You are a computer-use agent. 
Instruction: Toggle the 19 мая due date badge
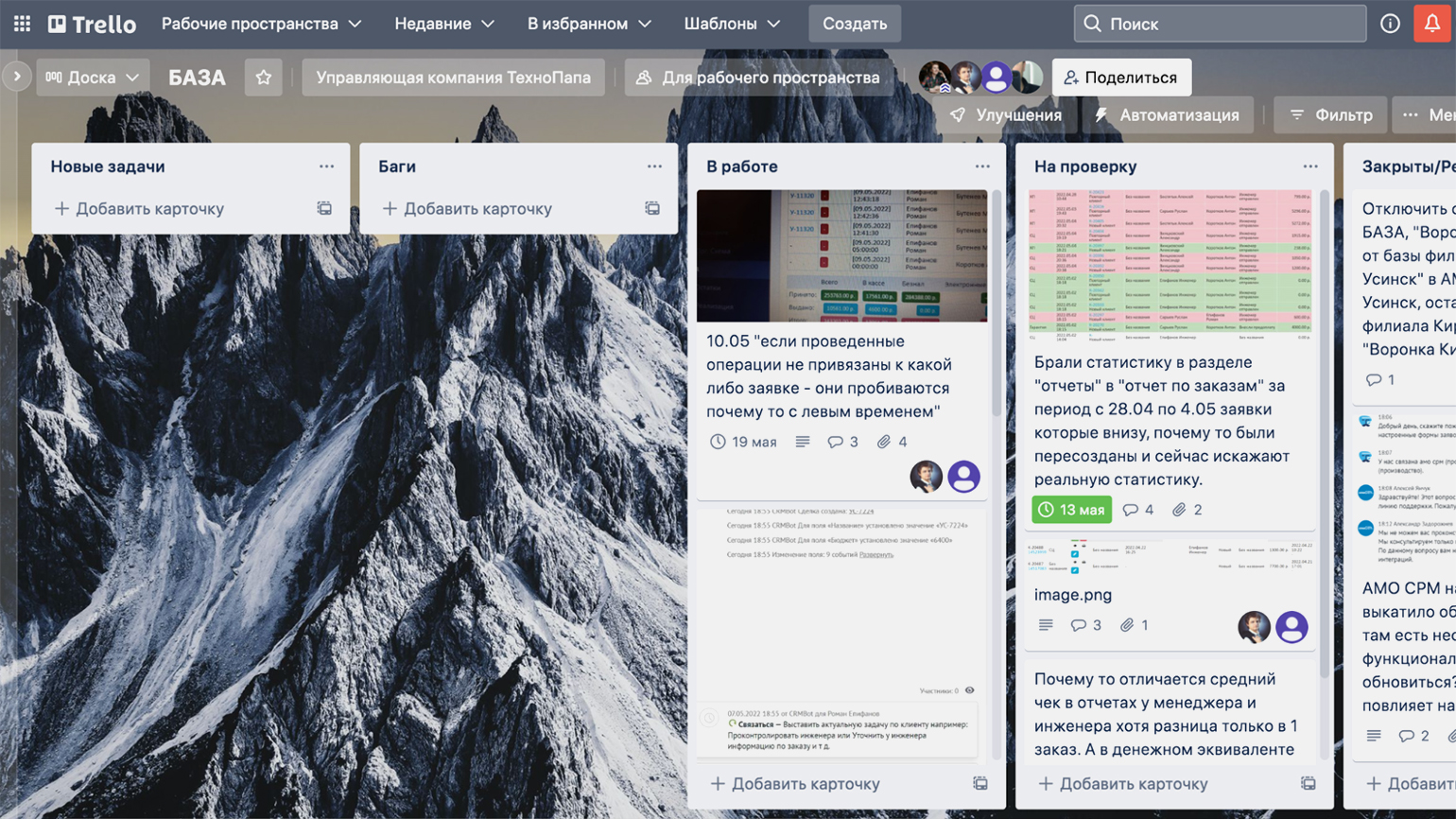743,442
